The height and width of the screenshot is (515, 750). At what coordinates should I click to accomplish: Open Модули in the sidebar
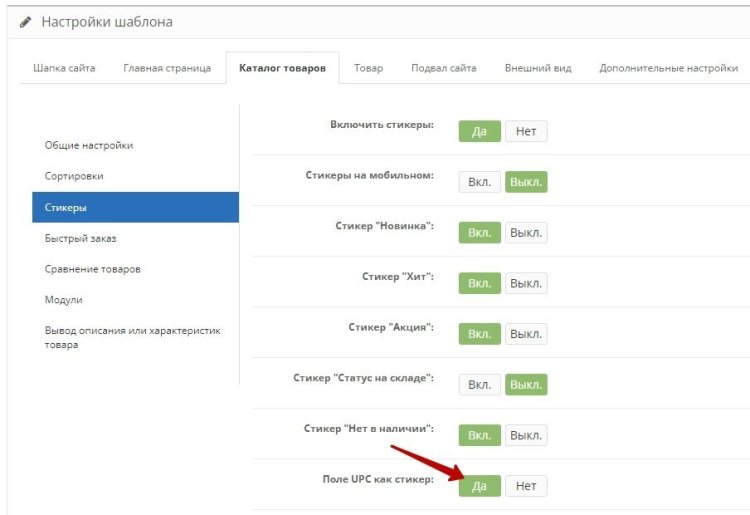[64, 299]
